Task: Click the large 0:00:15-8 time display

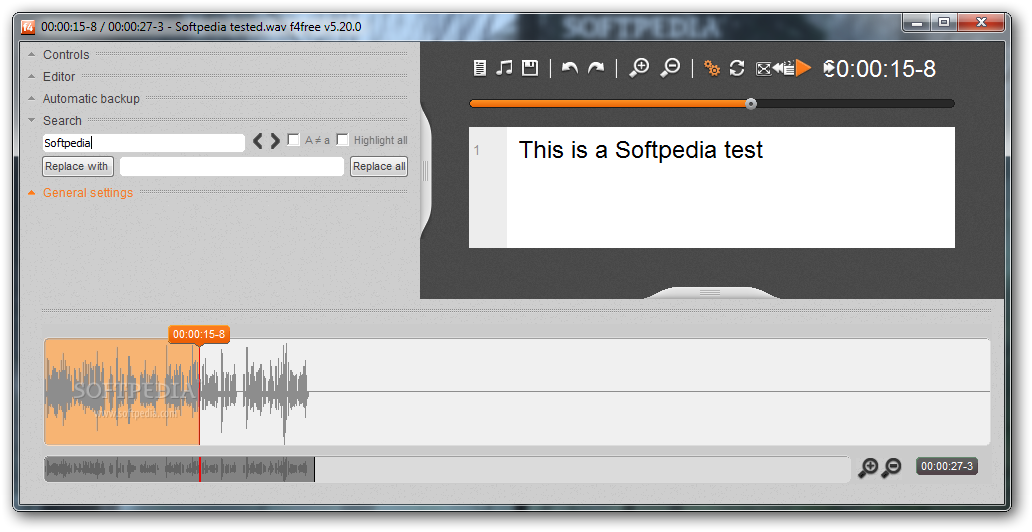Action: [879, 68]
